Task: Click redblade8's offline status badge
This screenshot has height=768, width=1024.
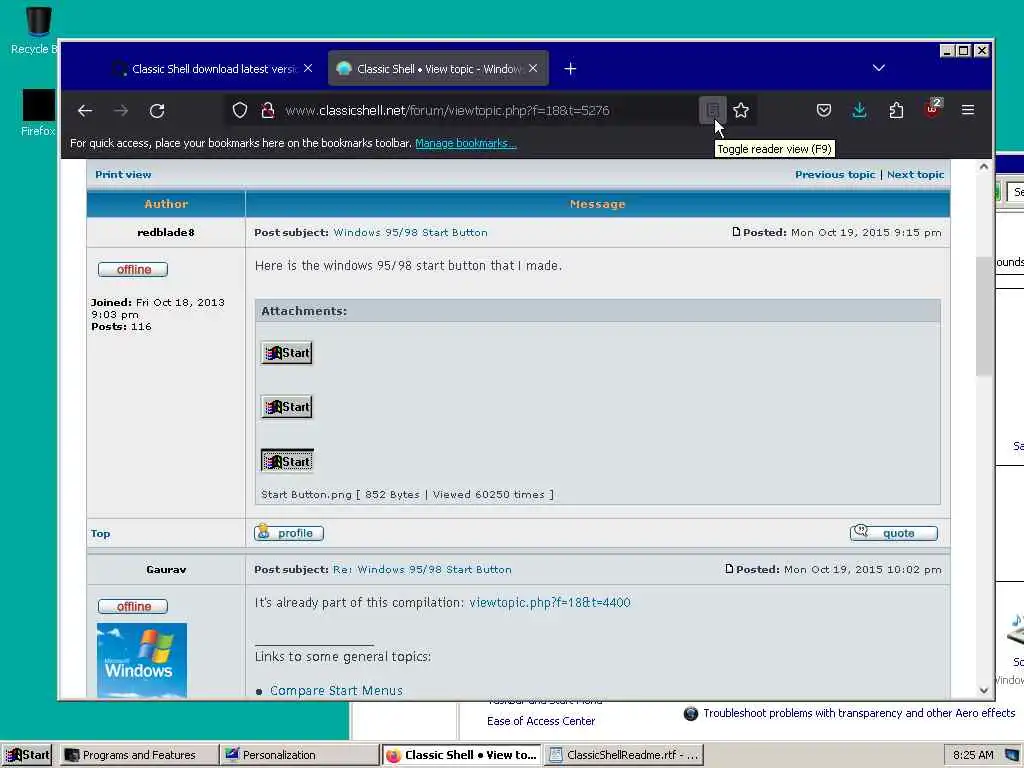Action: tap(133, 269)
